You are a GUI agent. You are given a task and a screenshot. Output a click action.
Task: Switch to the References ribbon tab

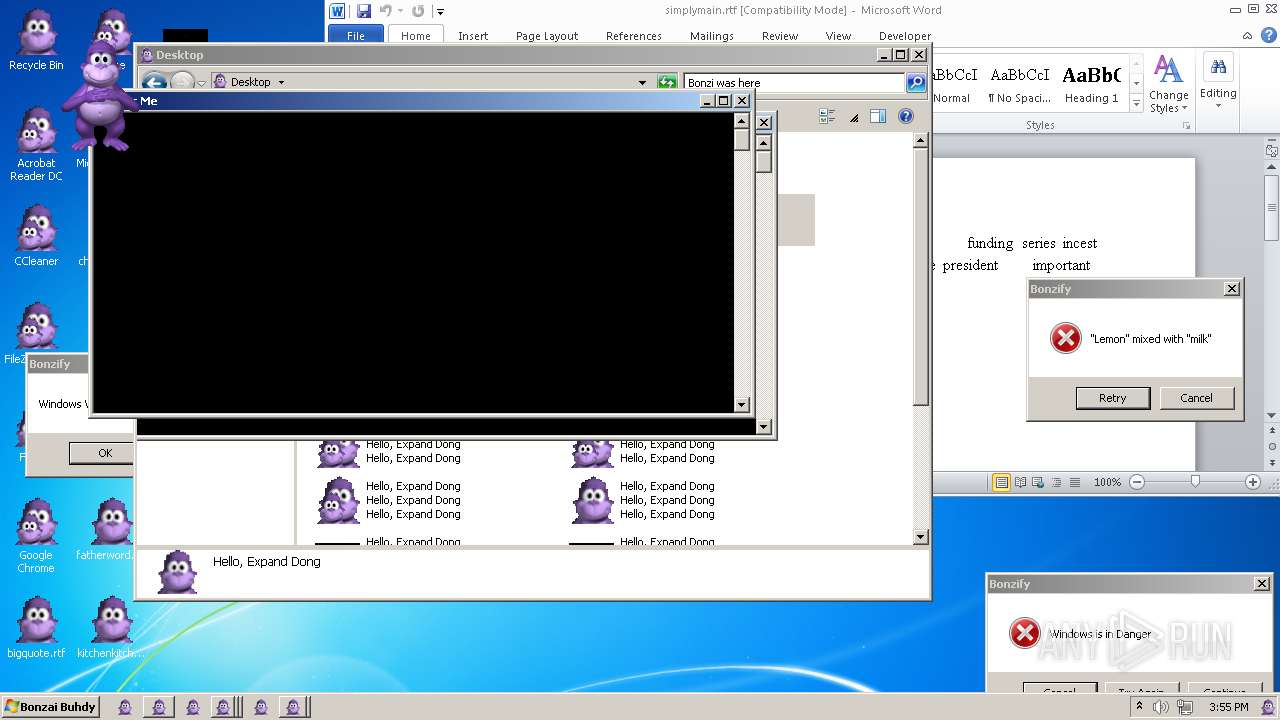click(x=634, y=36)
